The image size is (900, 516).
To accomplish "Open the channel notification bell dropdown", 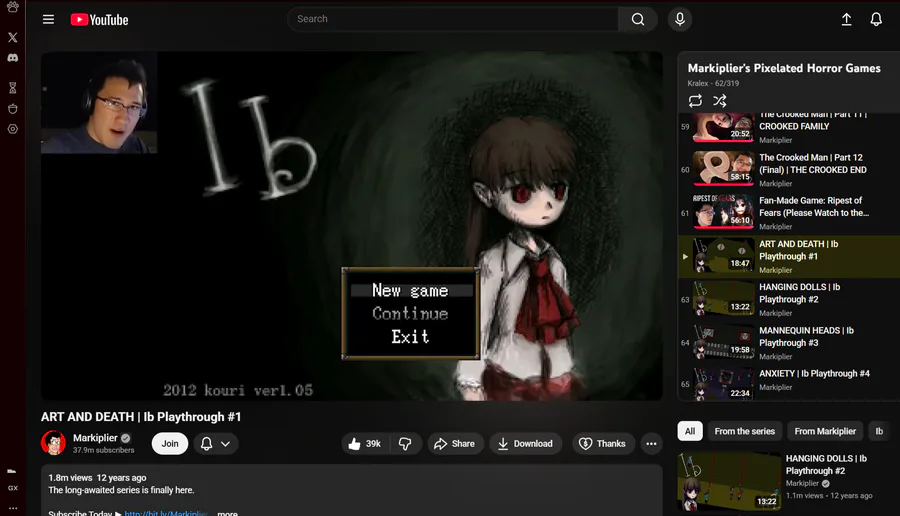I will click(x=215, y=444).
